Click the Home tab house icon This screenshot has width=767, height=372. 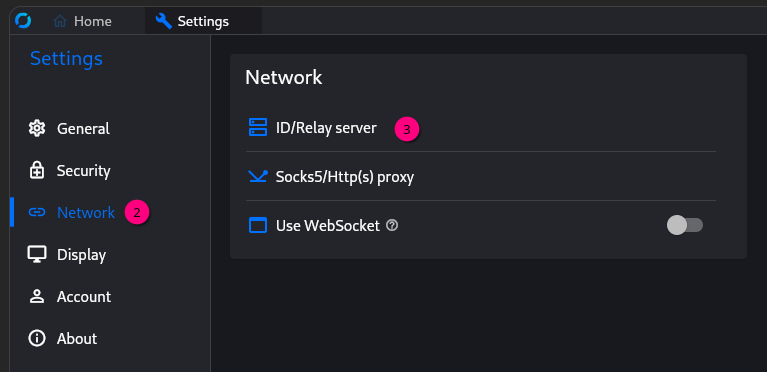tap(60, 21)
